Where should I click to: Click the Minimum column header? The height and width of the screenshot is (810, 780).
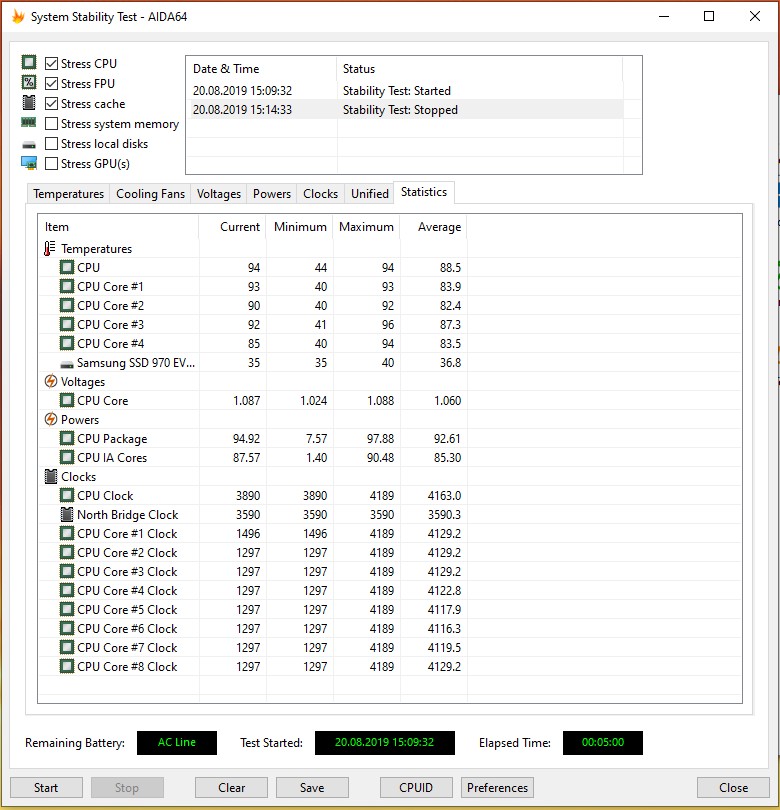click(x=300, y=227)
